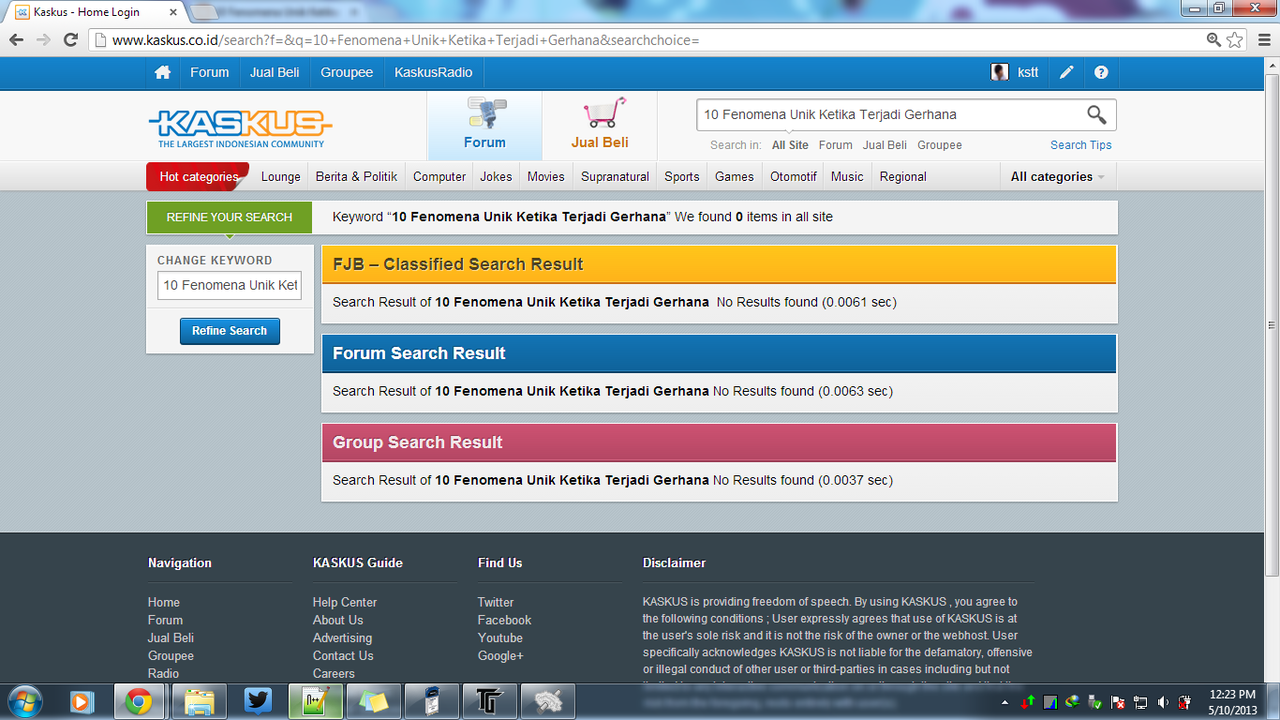Bookmark this page with the star icon
Image resolution: width=1280 pixels, height=720 pixels.
[x=1235, y=40]
